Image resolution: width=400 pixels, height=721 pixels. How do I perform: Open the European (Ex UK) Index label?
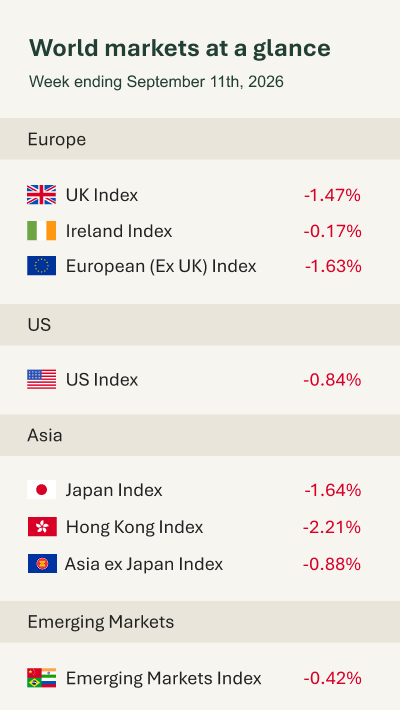pos(161,266)
